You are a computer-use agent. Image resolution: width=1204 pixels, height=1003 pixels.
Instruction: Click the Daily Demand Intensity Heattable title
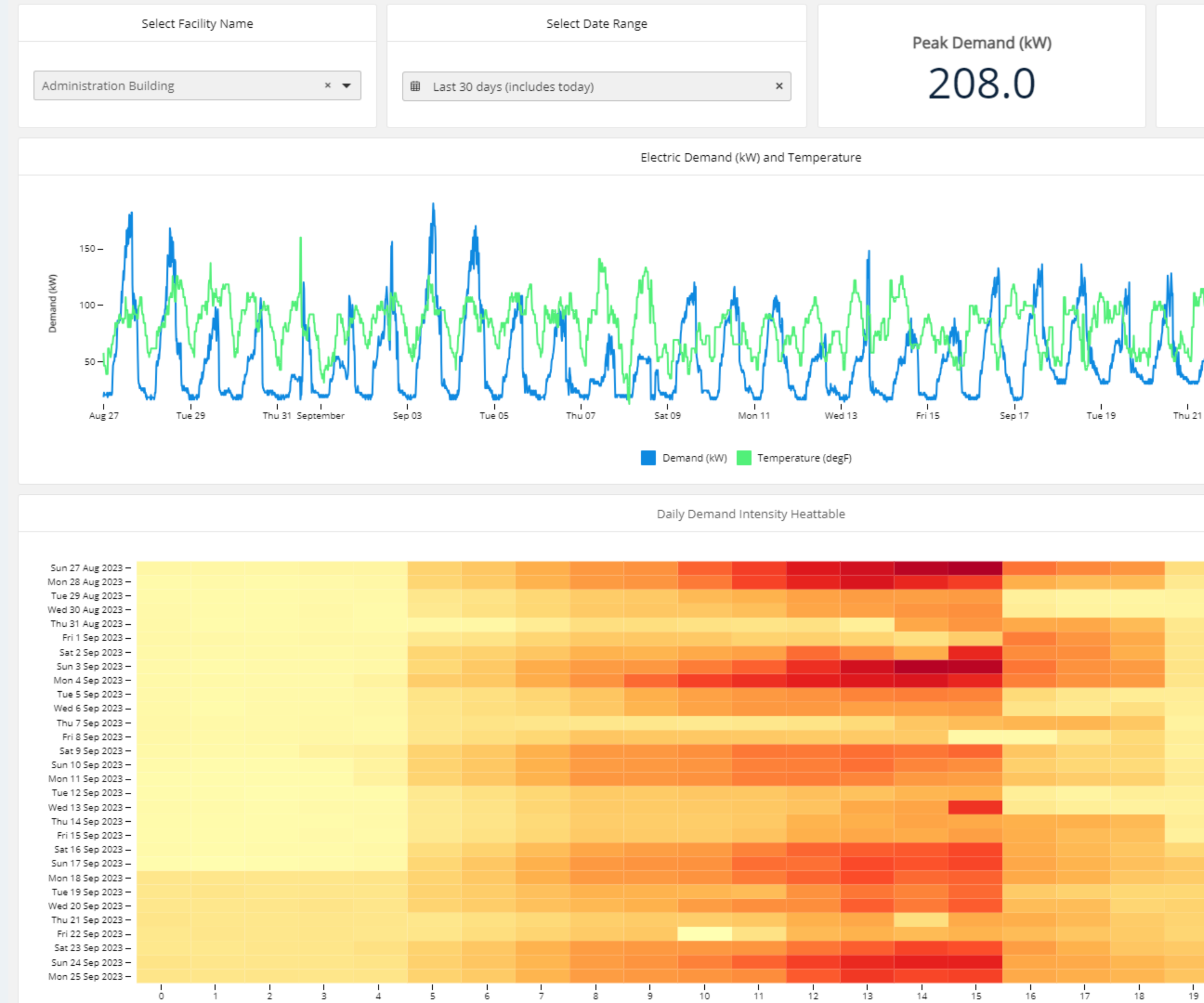coord(750,514)
